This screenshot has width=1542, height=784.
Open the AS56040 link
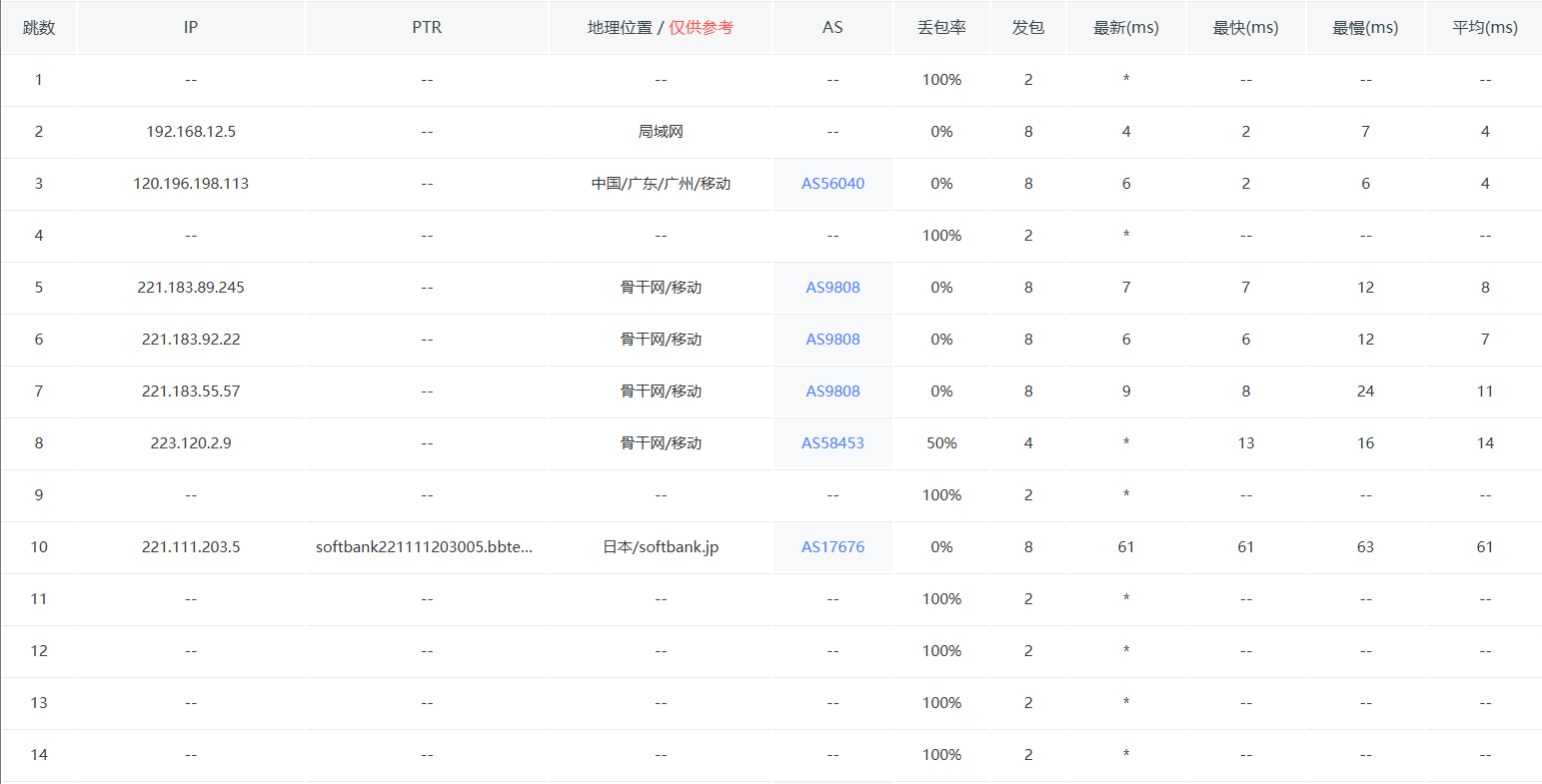click(x=832, y=184)
